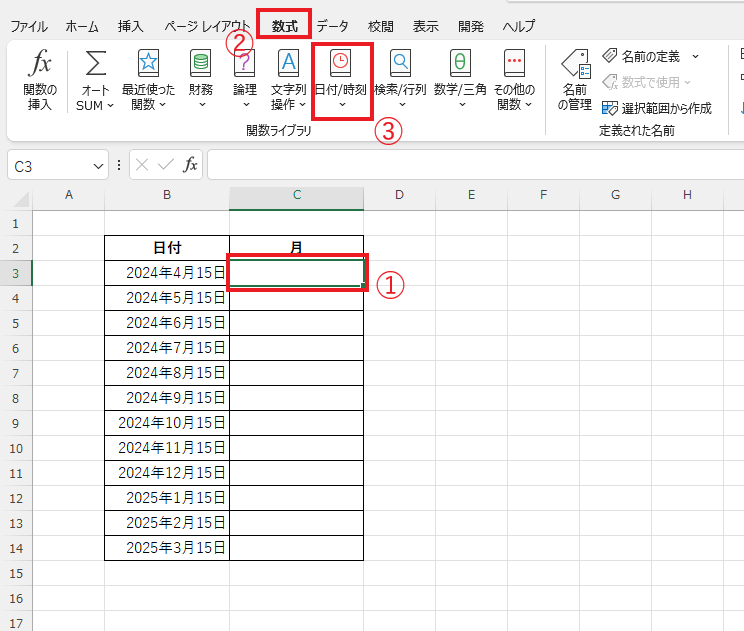The width and height of the screenshot is (744, 631).
Task: Click the fx button in formula bar
Action: pos(190,165)
